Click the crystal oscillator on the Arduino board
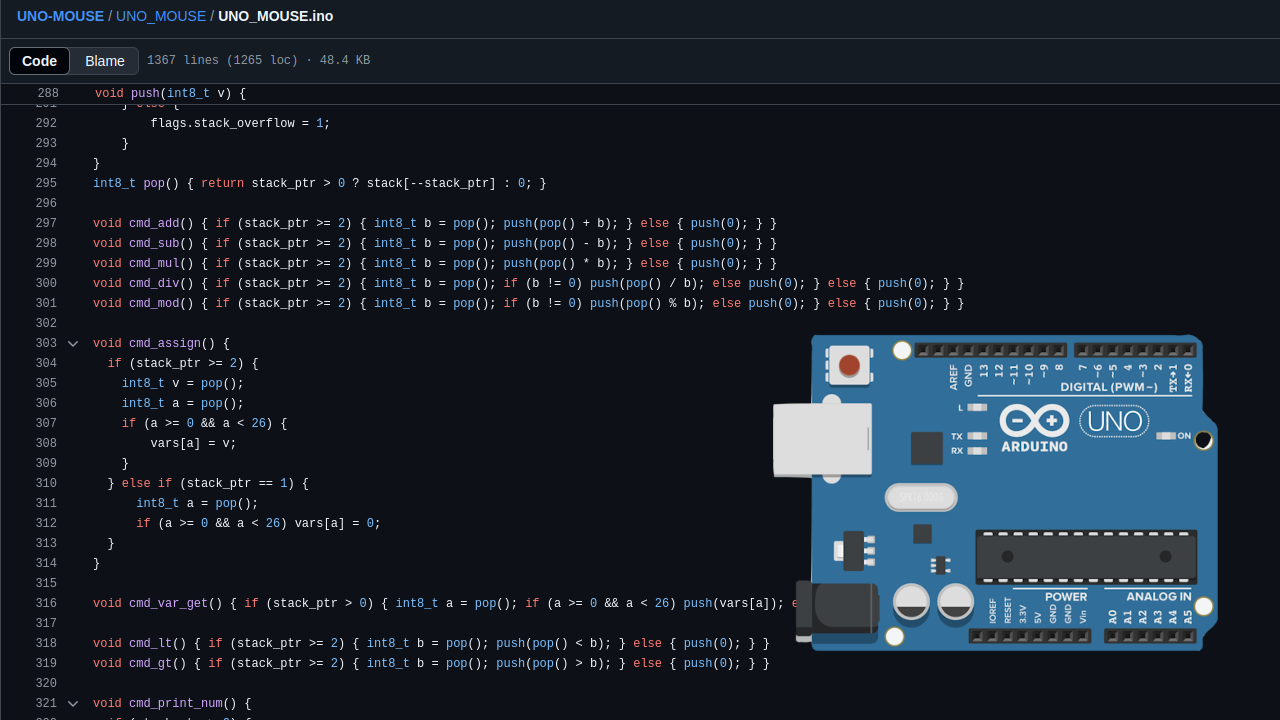 921,497
